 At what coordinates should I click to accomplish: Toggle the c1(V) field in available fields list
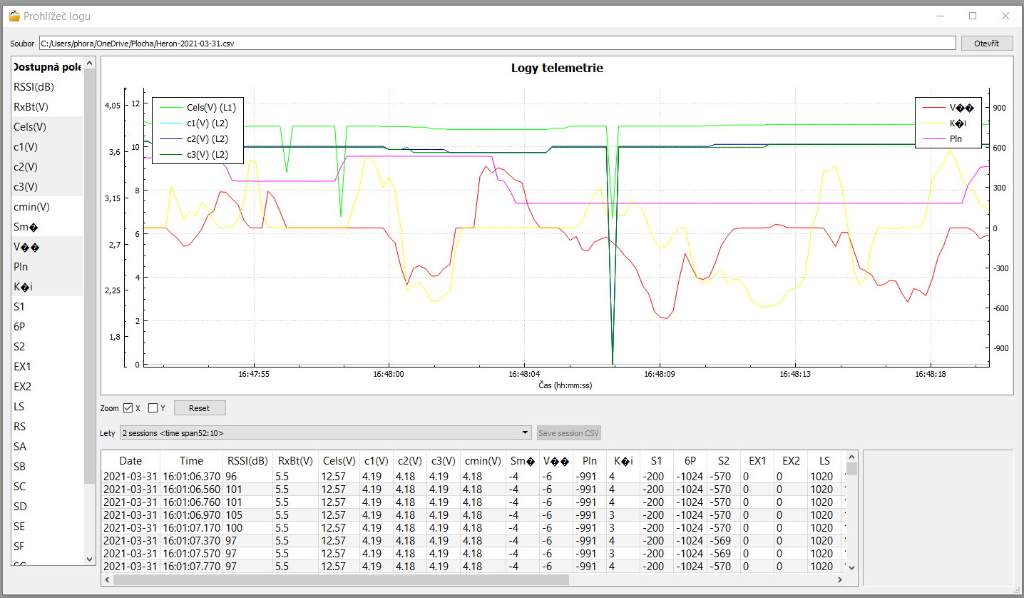[25, 147]
